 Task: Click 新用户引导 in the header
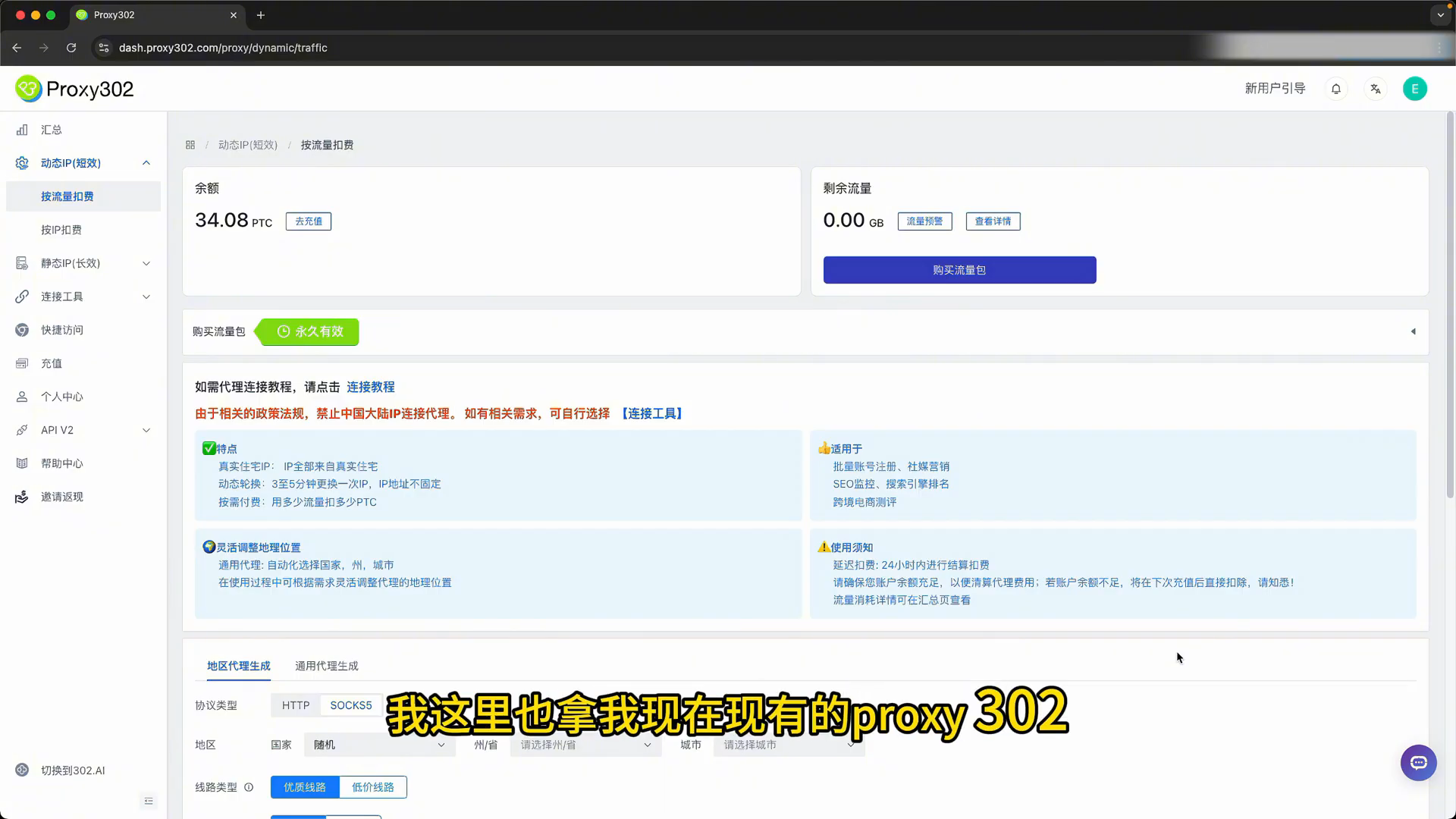[1275, 89]
